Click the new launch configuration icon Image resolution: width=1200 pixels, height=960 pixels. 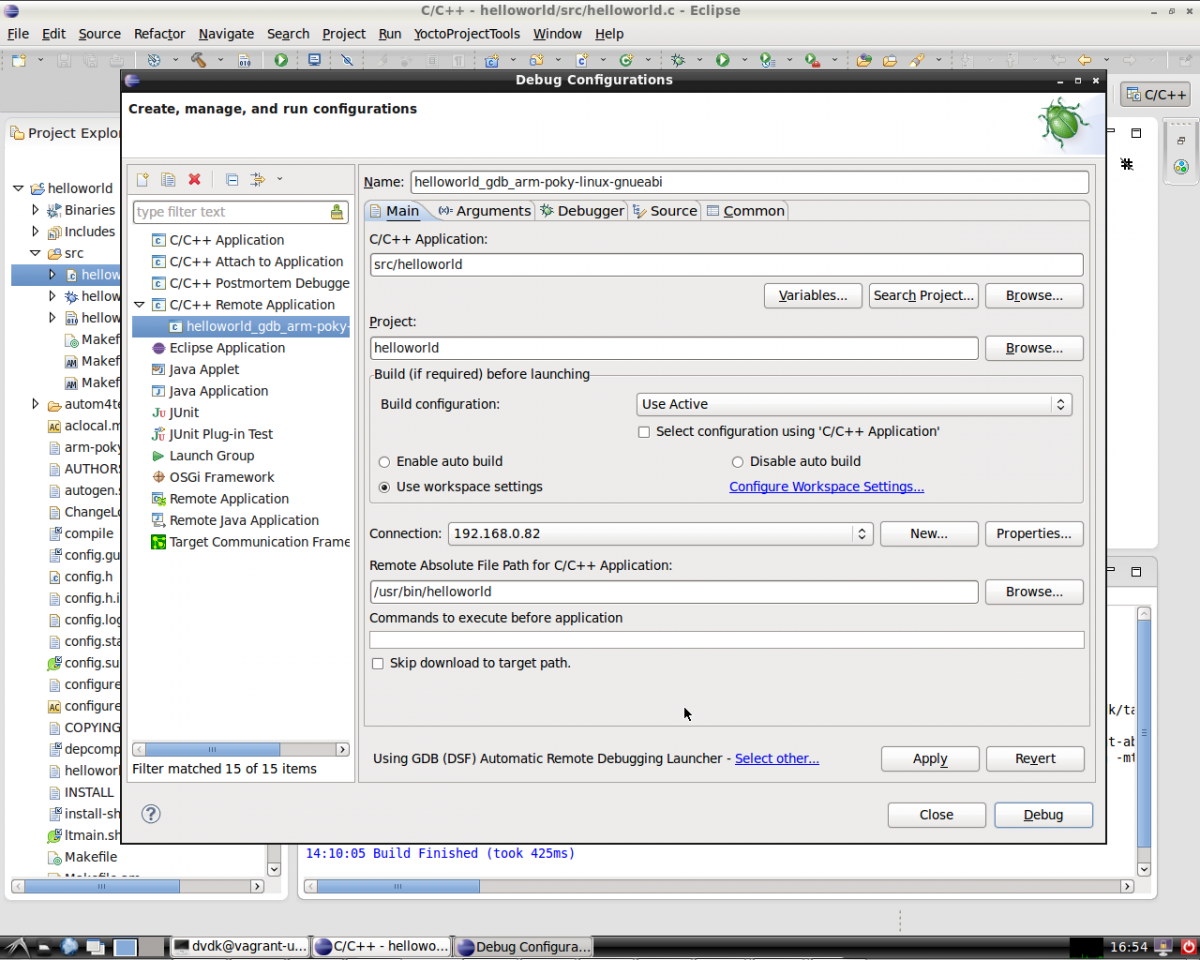143,180
